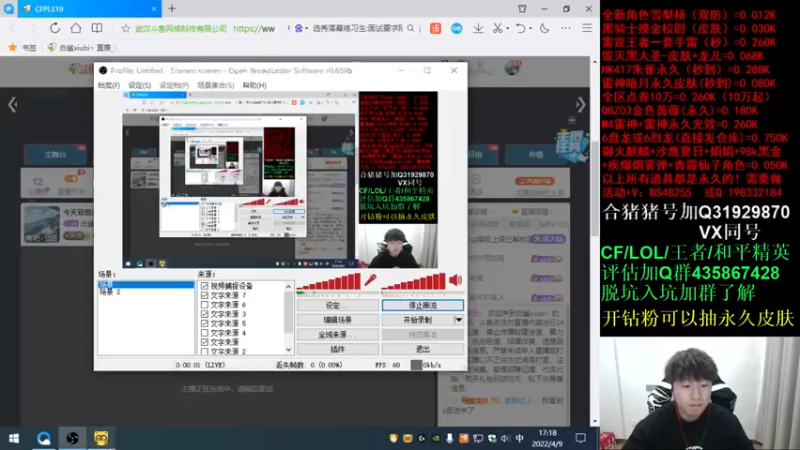Bookmark this page with the star icon

pyautogui.click(x=126, y=29)
